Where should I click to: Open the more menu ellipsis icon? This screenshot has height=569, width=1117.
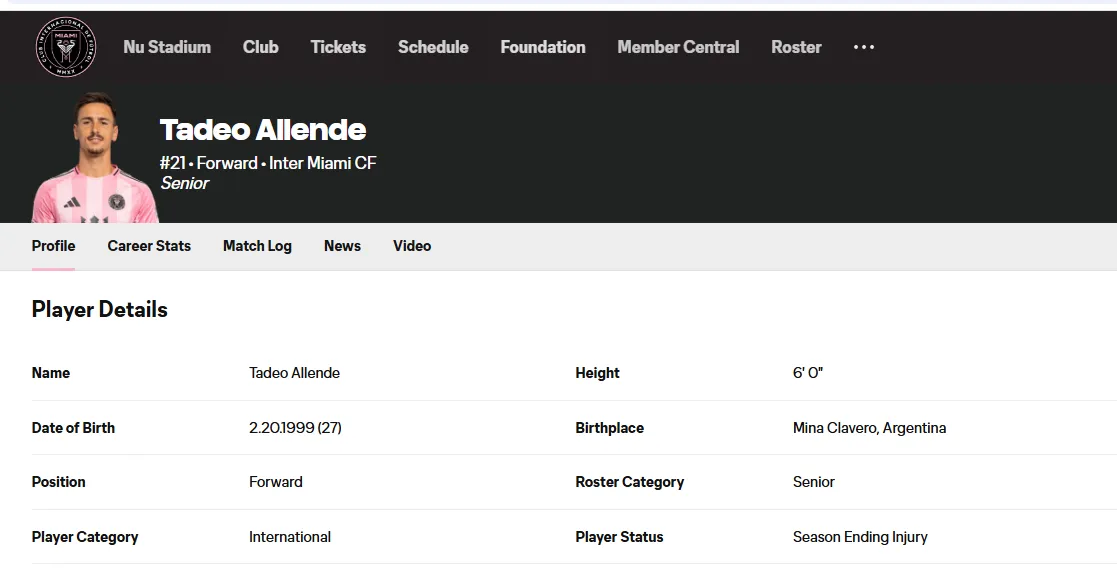coord(863,47)
